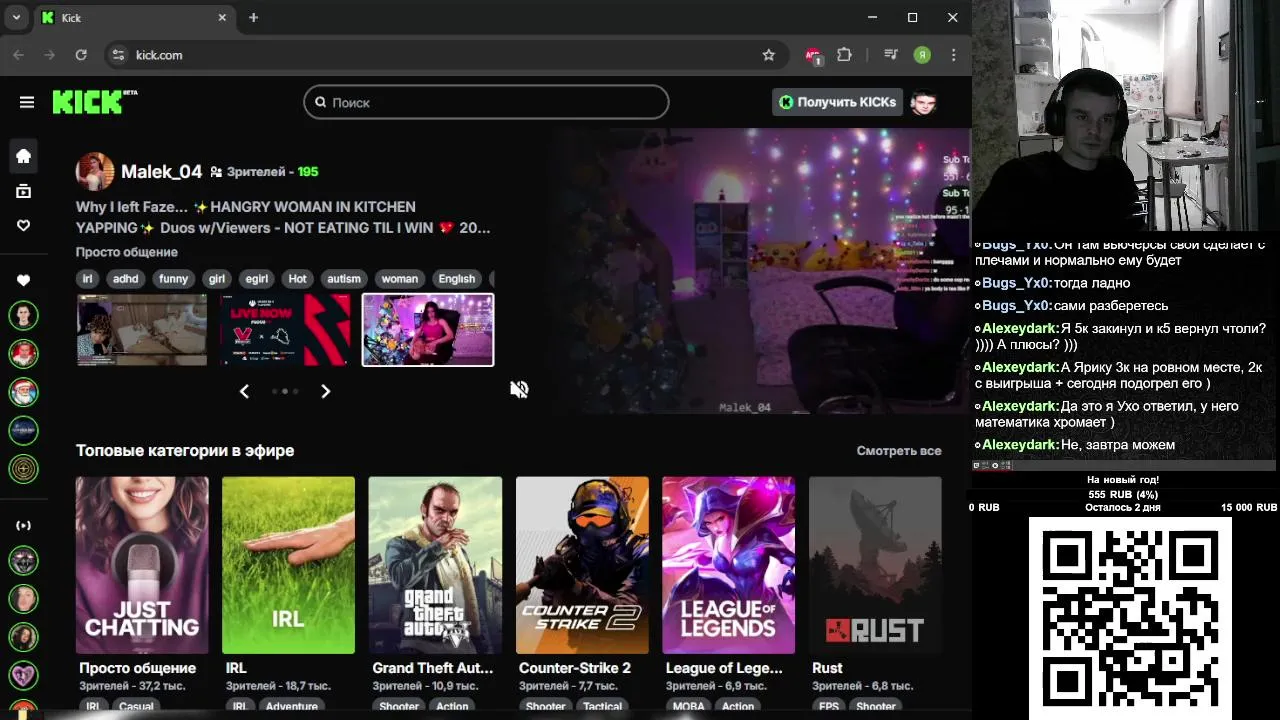Select the 'woman' tag
The image size is (1280, 720).
point(400,279)
